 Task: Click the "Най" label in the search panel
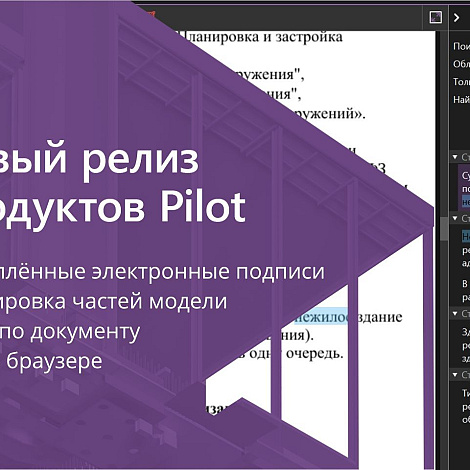pos(461,99)
